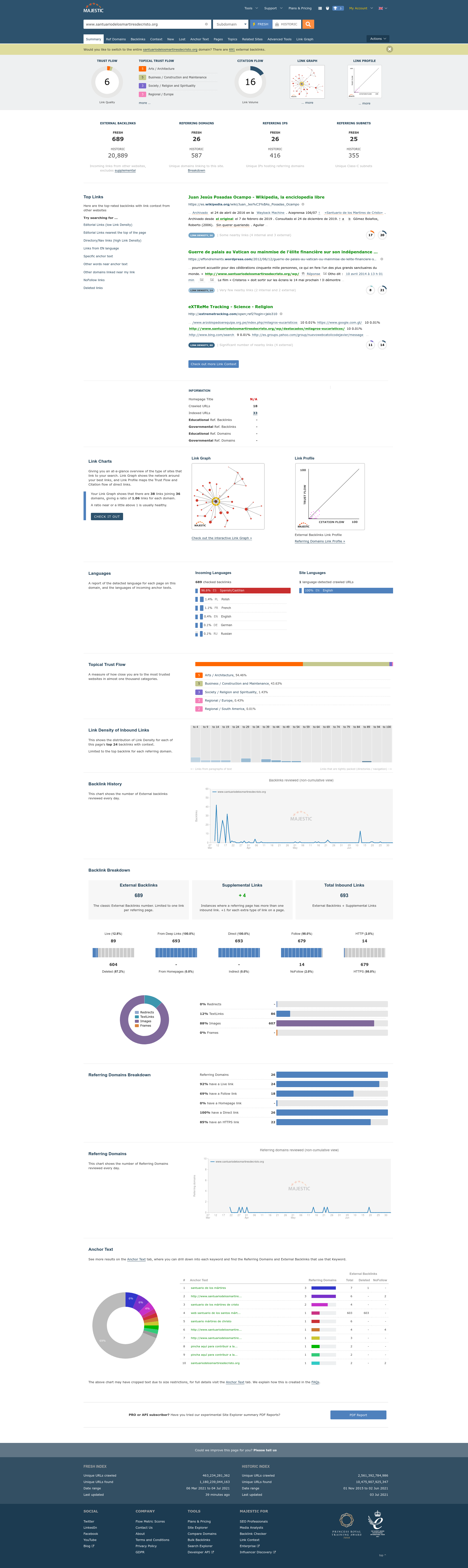Switch to the Ref Domains tab
Screen dimensions: 468x1568
pos(116,39)
